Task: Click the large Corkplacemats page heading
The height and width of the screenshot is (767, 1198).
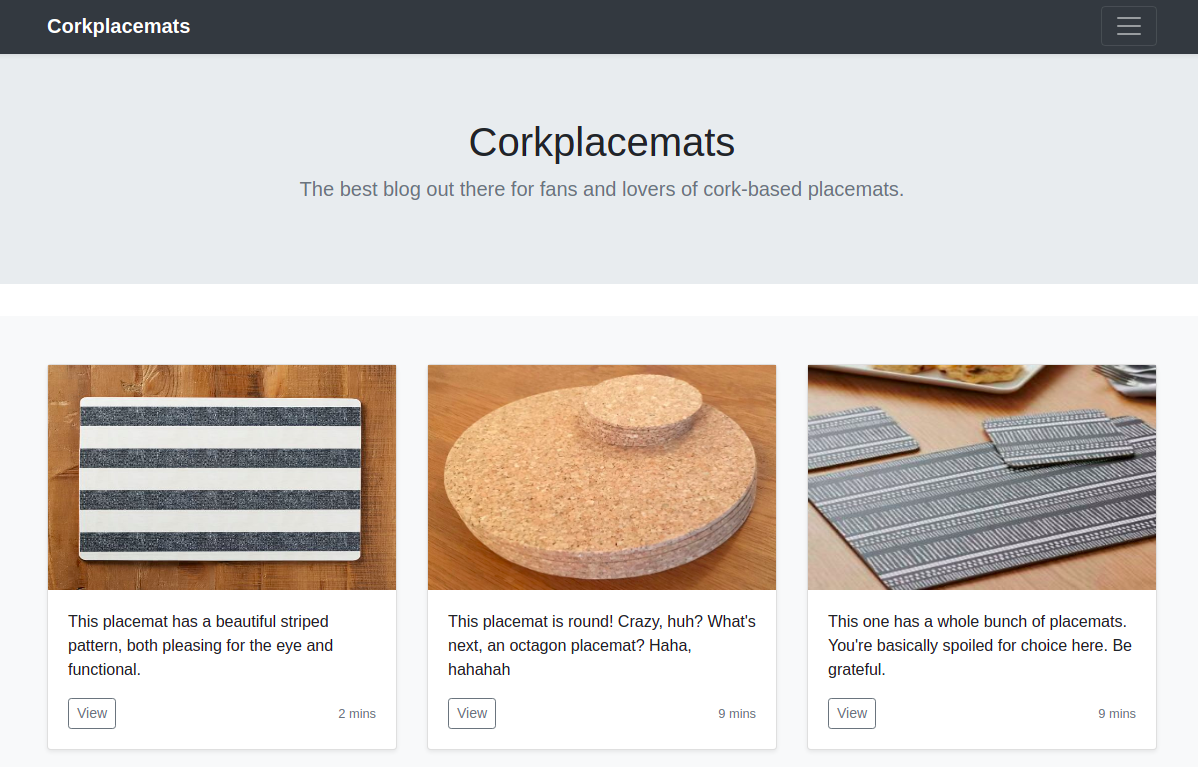Action: click(x=601, y=142)
